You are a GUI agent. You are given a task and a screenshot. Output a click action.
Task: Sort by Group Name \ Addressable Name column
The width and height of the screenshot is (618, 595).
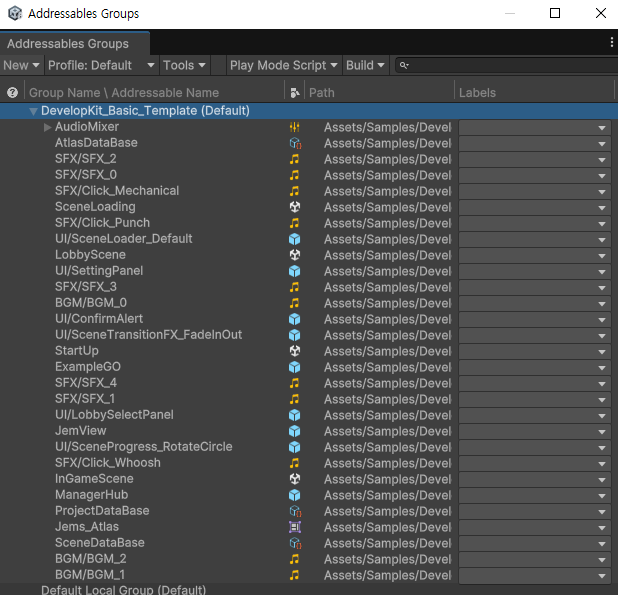coord(124,93)
